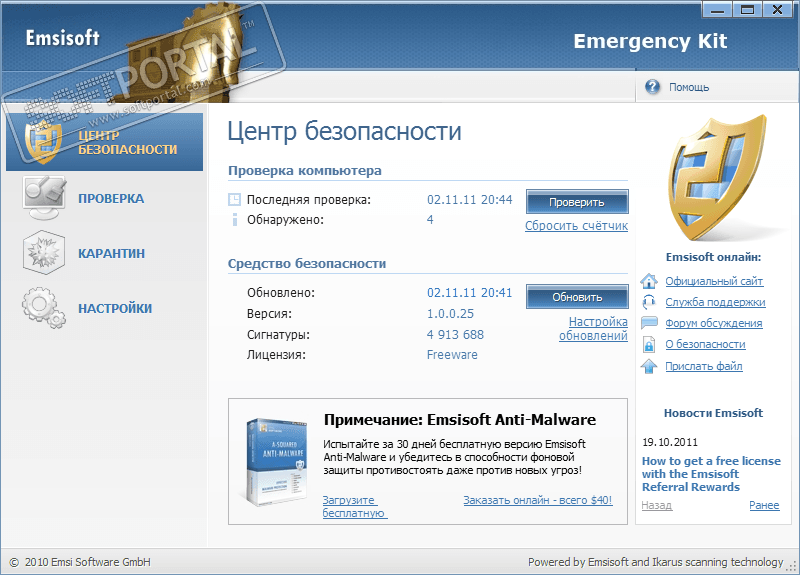The image size is (800, 575).
Task: Click the news date 19.10.2011
Action: tap(670, 442)
